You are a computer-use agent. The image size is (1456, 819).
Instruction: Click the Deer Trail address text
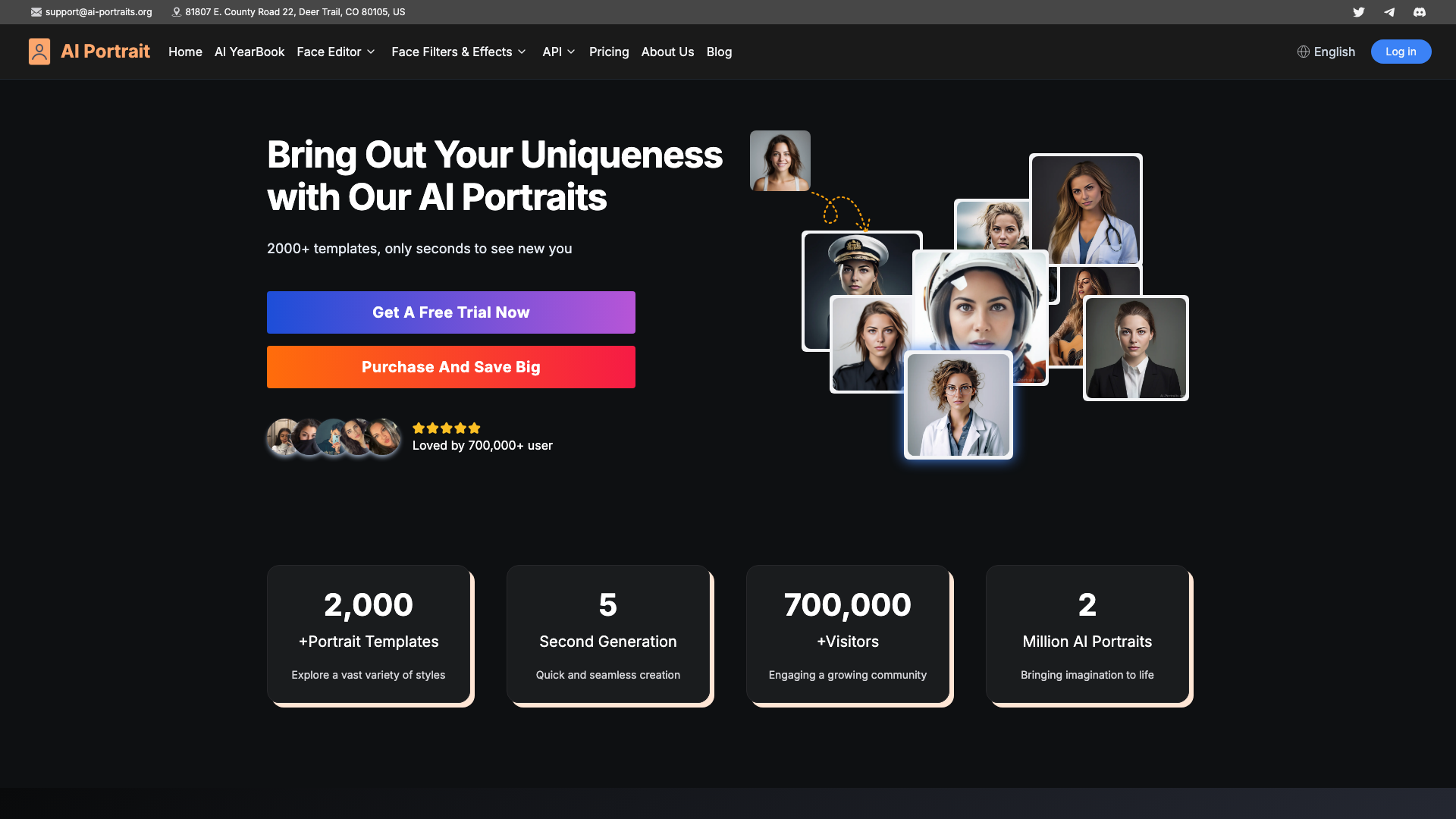tap(295, 12)
